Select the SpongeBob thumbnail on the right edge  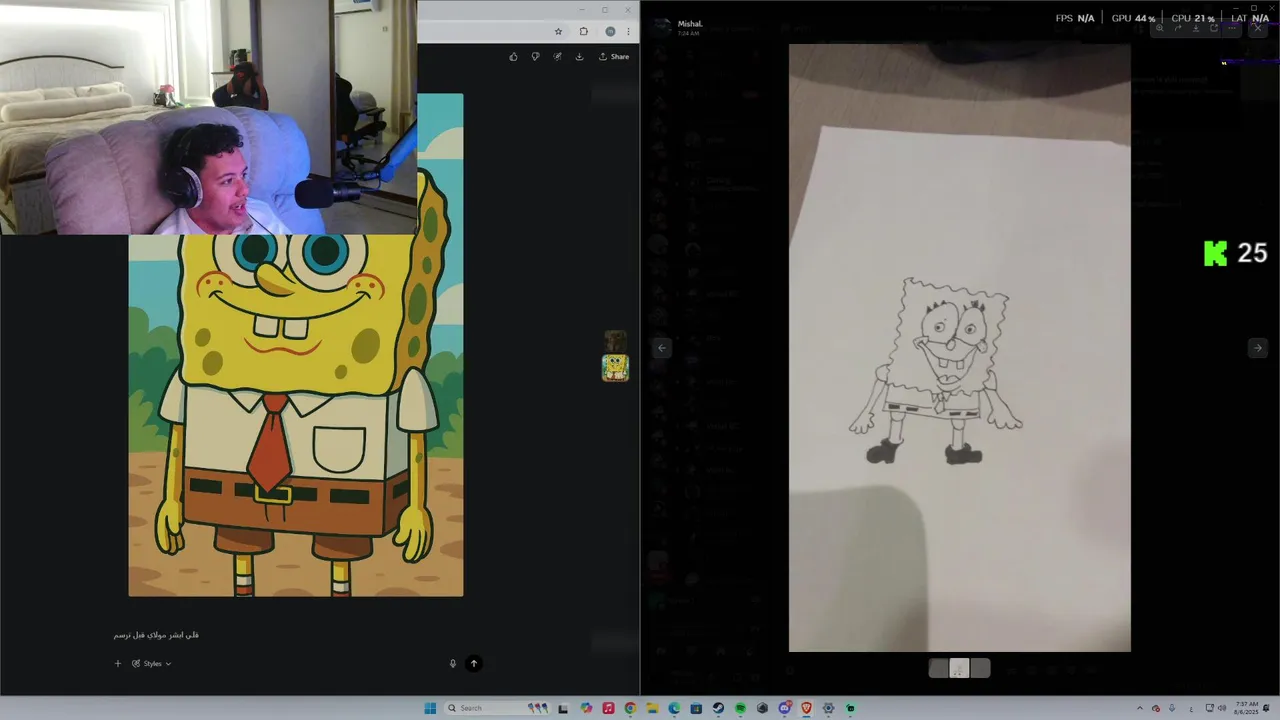click(x=615, y=368)
